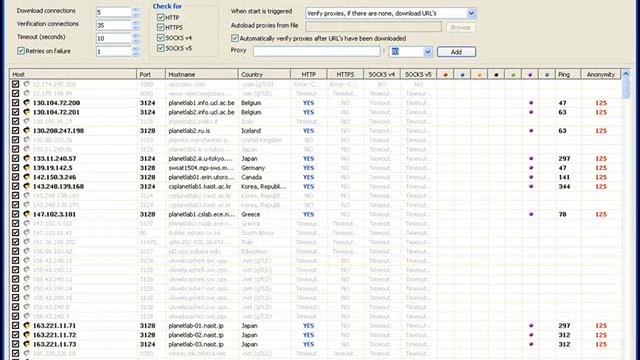The width and height of the screenshot is (640, 360).
Task: Click the Proxy address input field
Action: (317, 51)
